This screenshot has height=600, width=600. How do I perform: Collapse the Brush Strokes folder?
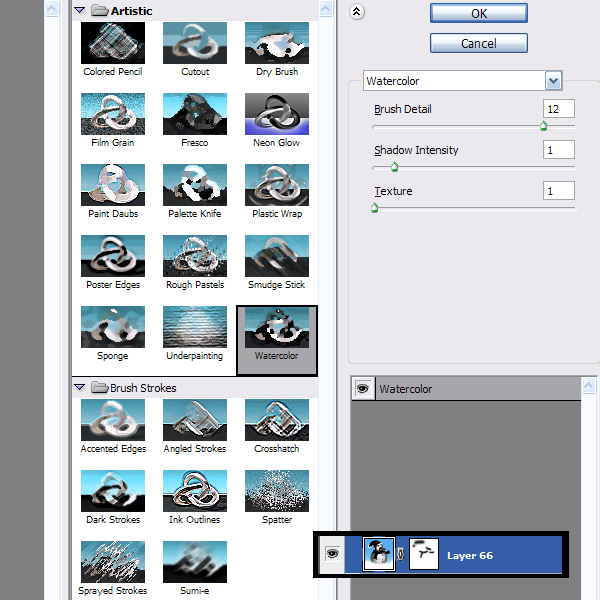pyautogui.click(x=79, y=387)
